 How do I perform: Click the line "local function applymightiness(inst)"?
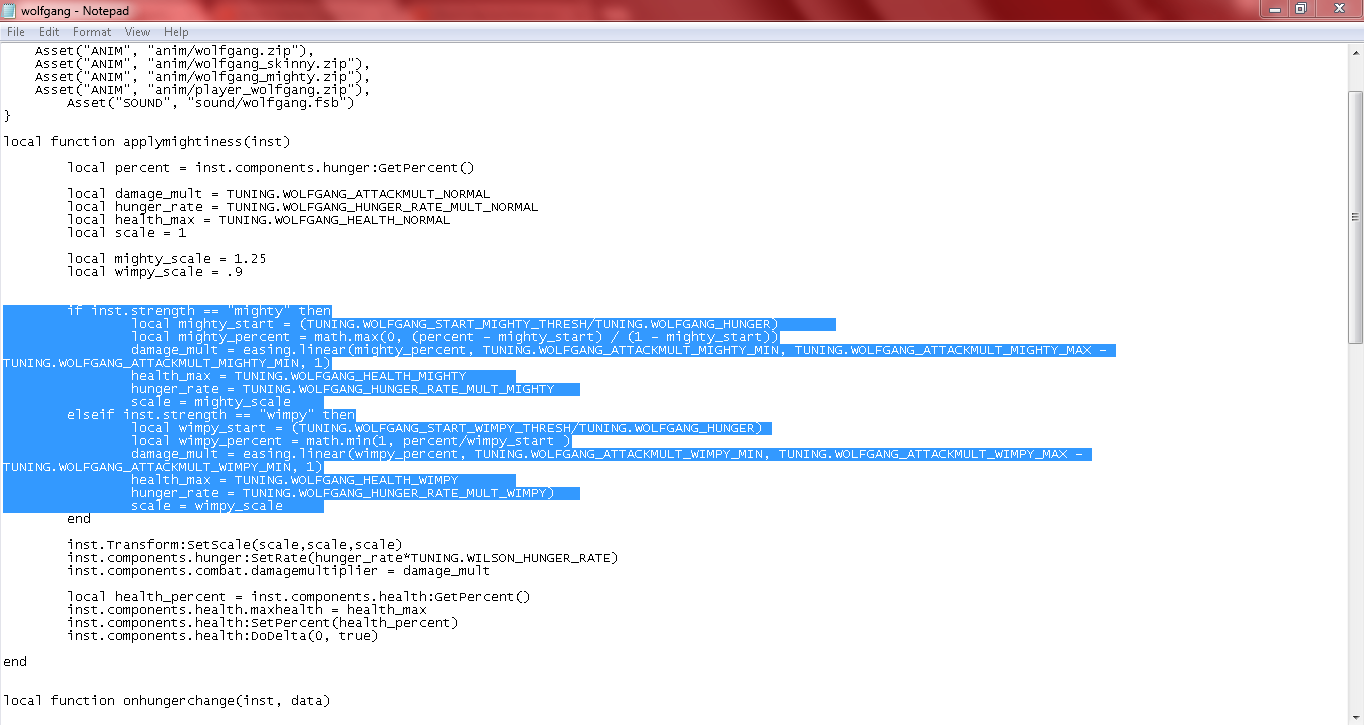(147, 141)
